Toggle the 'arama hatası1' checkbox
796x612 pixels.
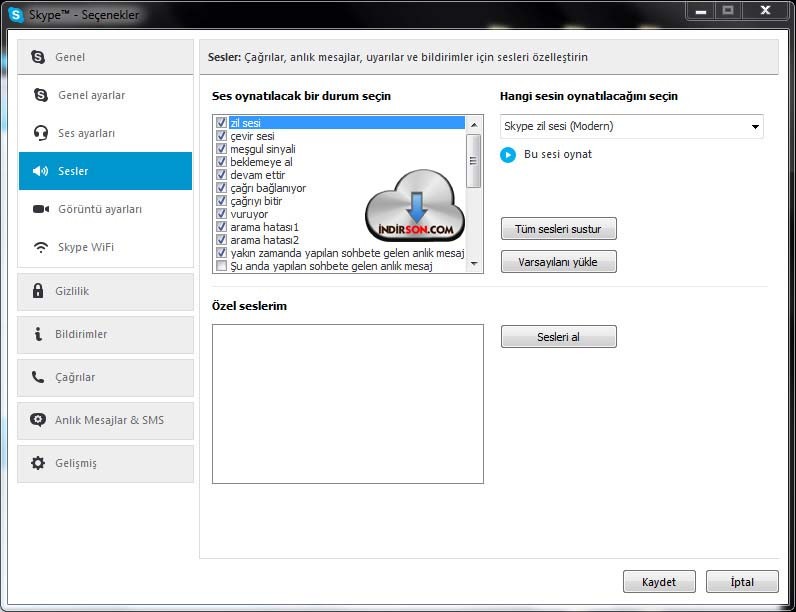coord(221,227)
